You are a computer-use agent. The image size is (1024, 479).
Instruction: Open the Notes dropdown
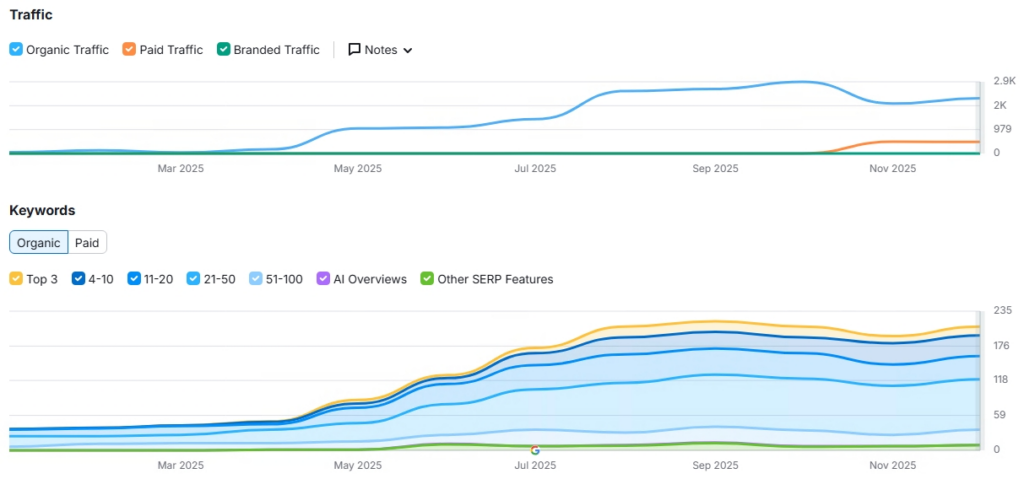pos(380,50)
